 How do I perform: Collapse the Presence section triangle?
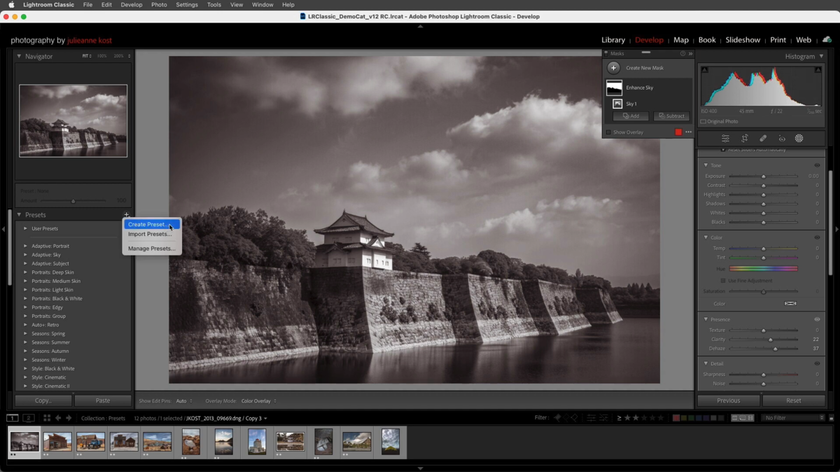pyautogui.click(x=706, y=319)
